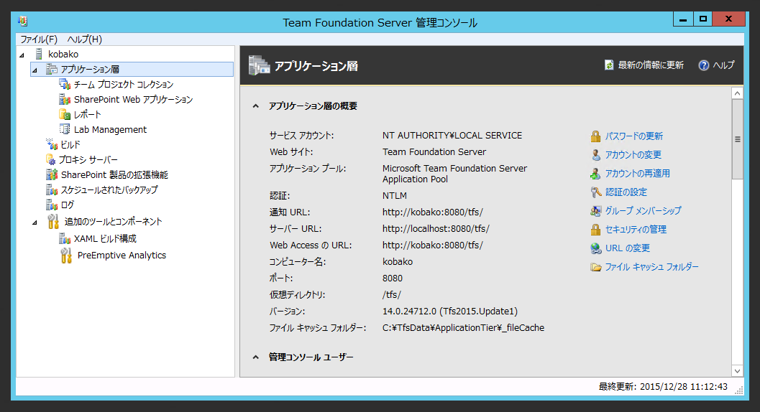Open the ヘルプ(H) menu

(84, 39)
